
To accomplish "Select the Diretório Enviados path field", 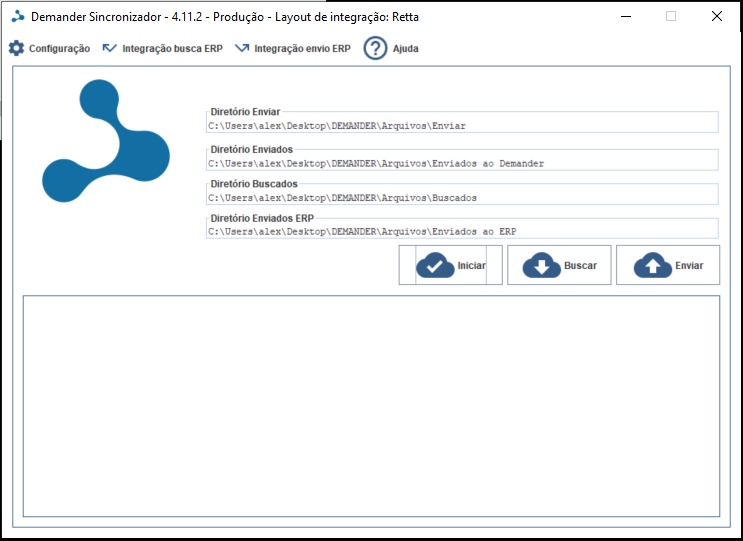I will 462,163.
